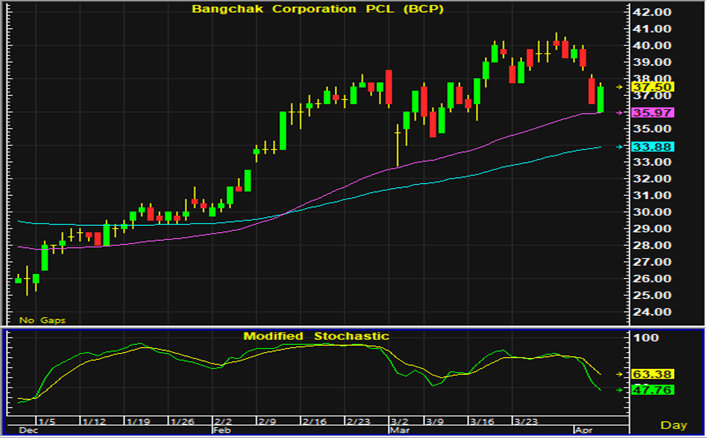Click the No Gaps label

click(x=39, y=320)
